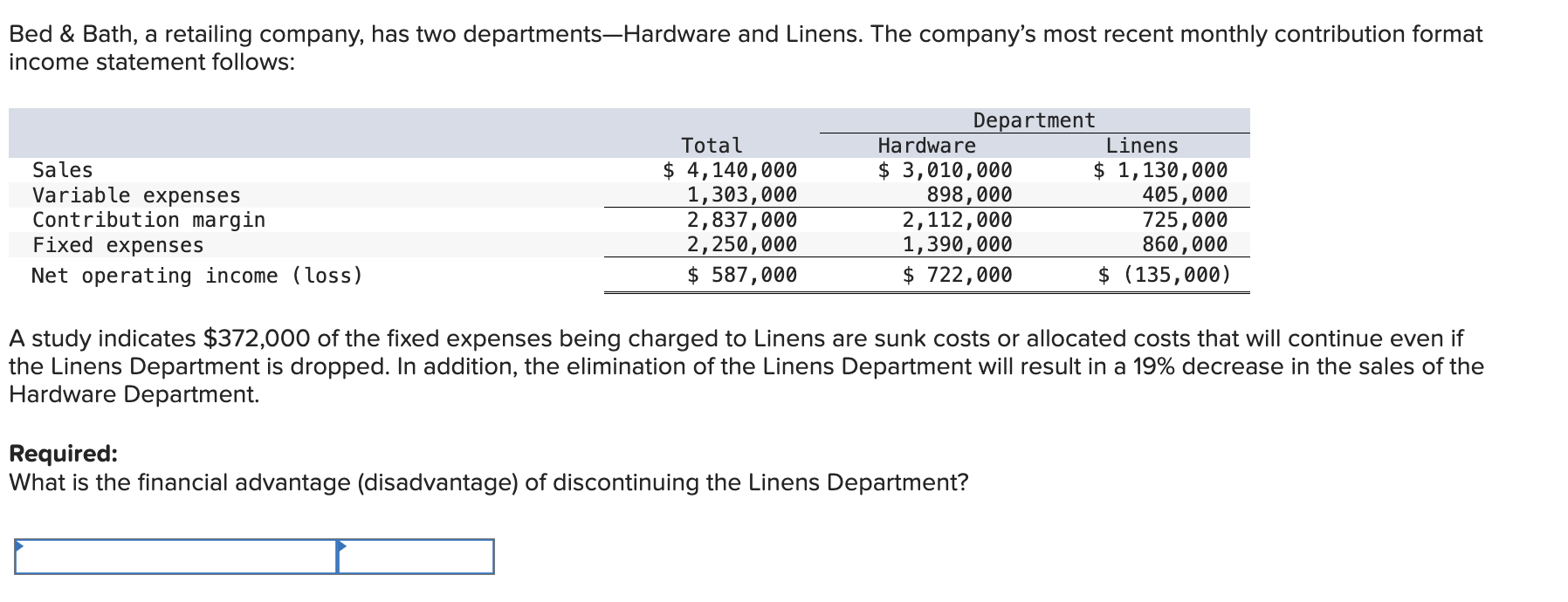
Task: Click the Sales row label
Action: pos(62,170)
